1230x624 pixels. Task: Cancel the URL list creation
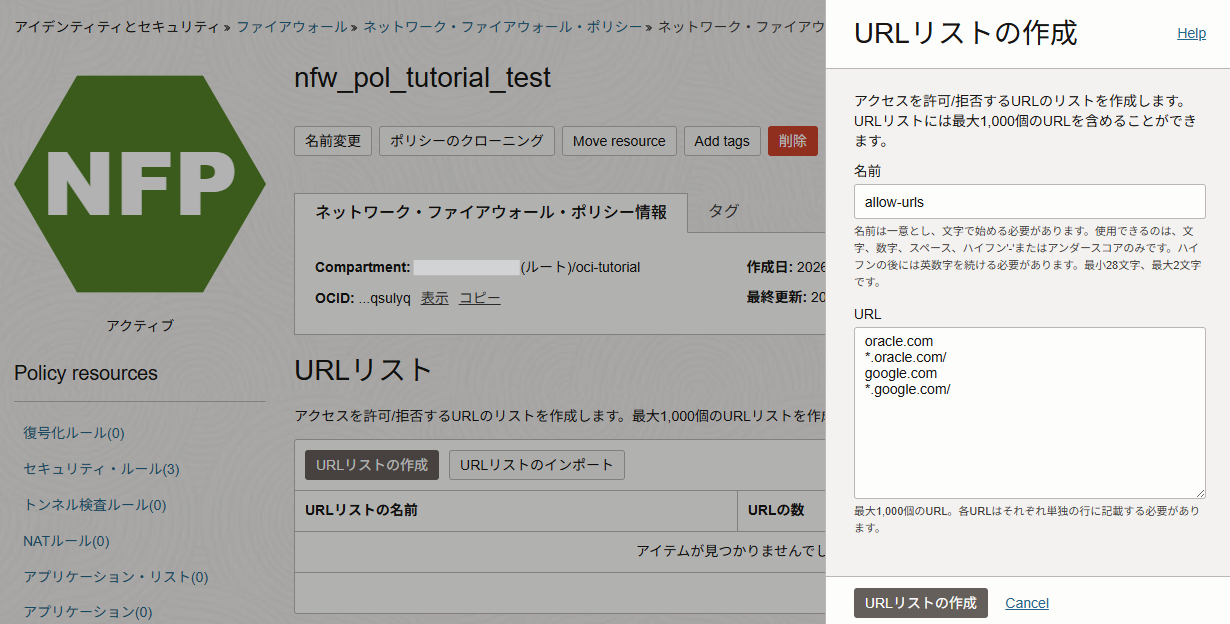pyautogui.click(x=1027, y=603)
